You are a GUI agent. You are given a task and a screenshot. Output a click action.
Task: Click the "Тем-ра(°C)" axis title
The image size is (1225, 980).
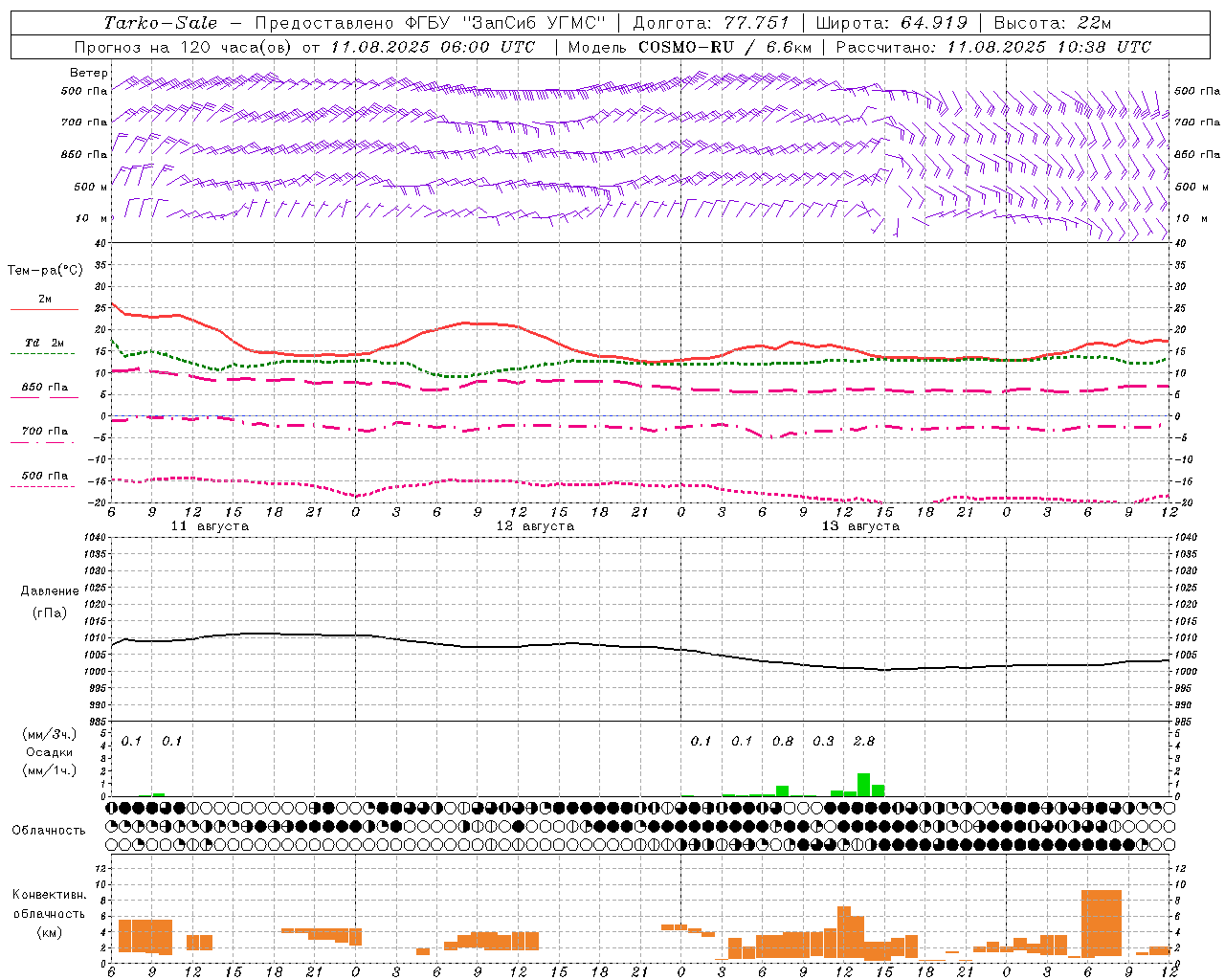(x=45, y=271)
